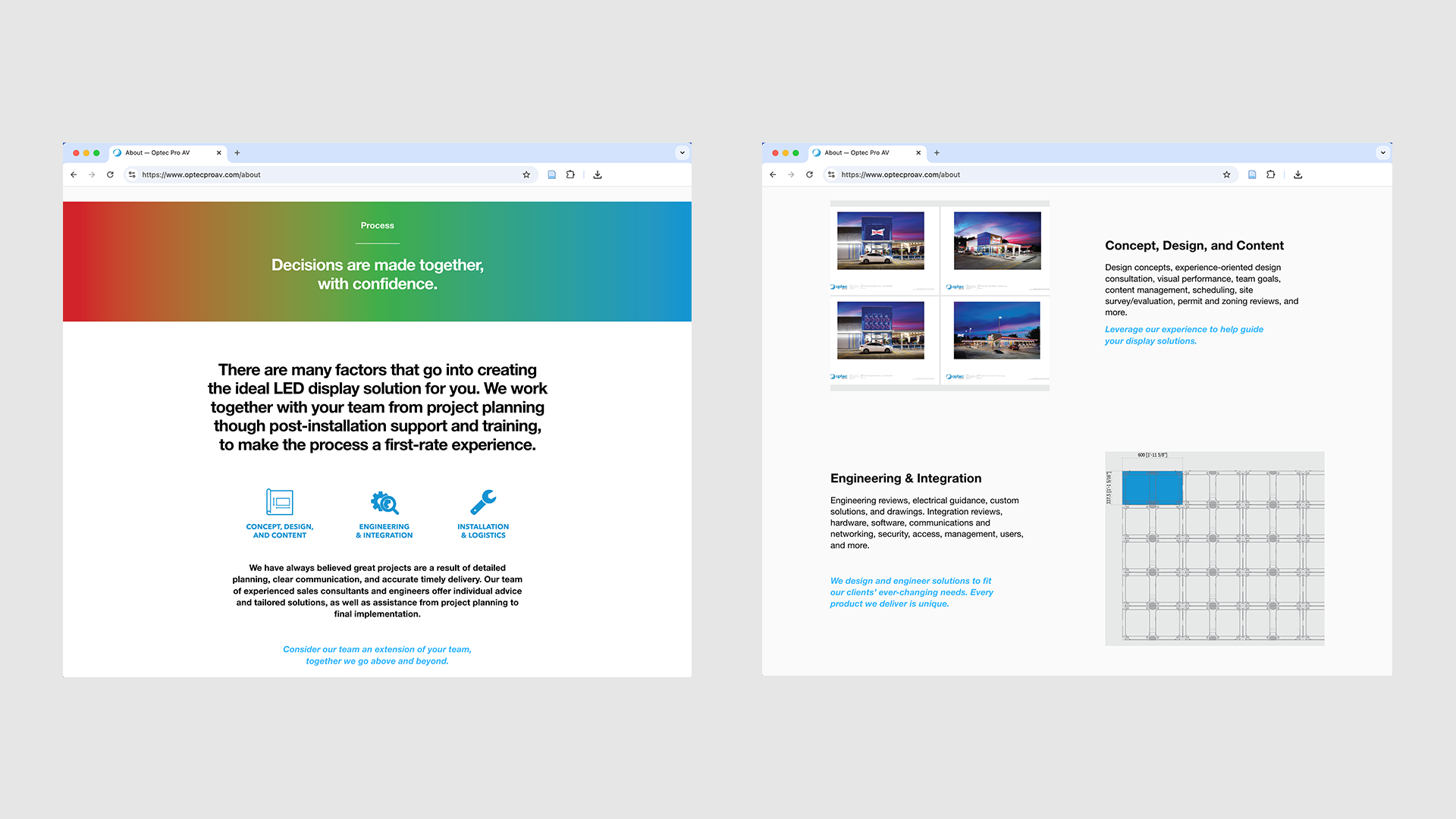Screen dimensions: 1456x819
Task: Close the About tab in left window
Action: coord(219,152)
